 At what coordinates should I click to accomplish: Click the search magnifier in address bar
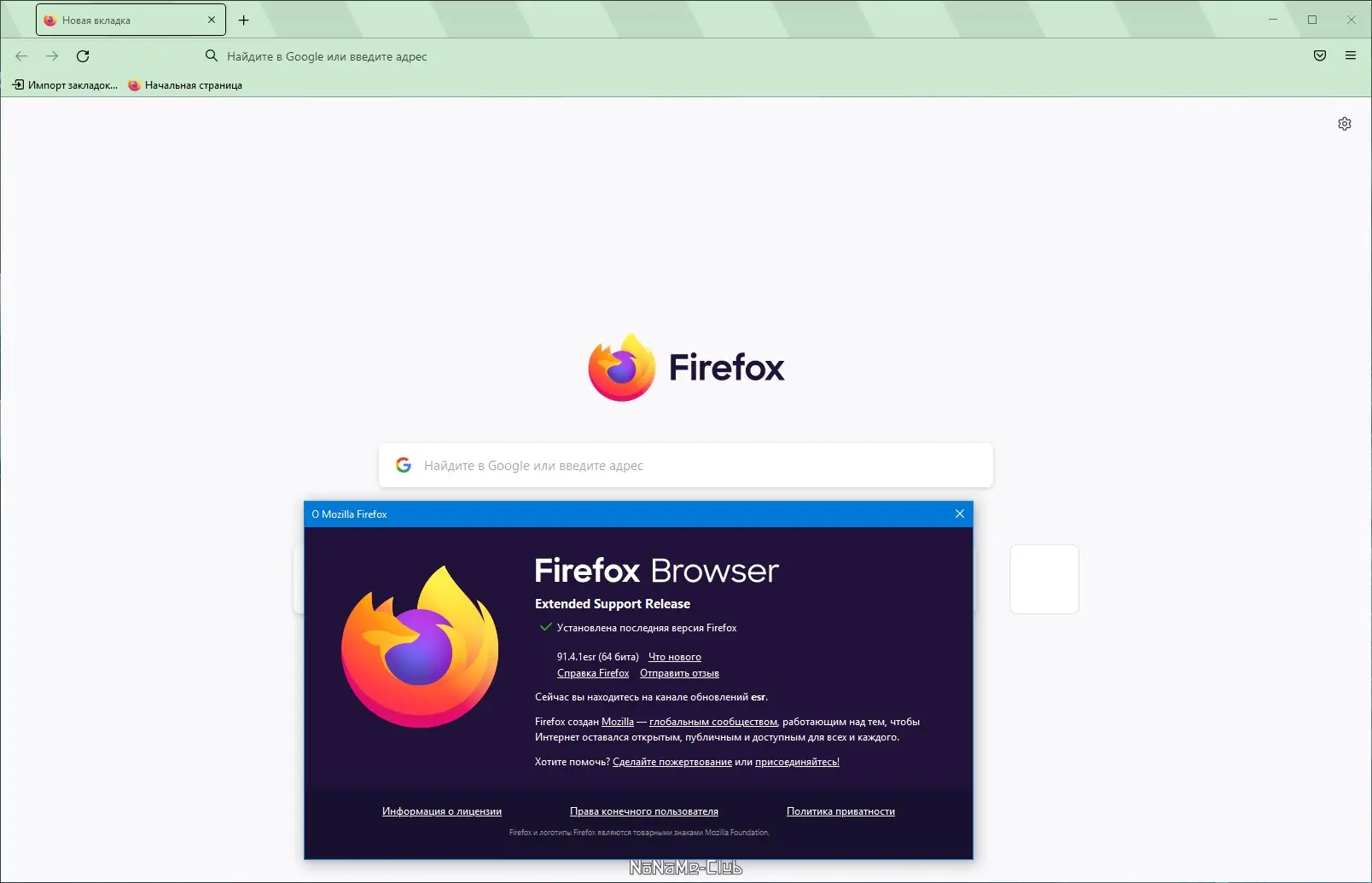pyautogui.click(x=212, y=56)
